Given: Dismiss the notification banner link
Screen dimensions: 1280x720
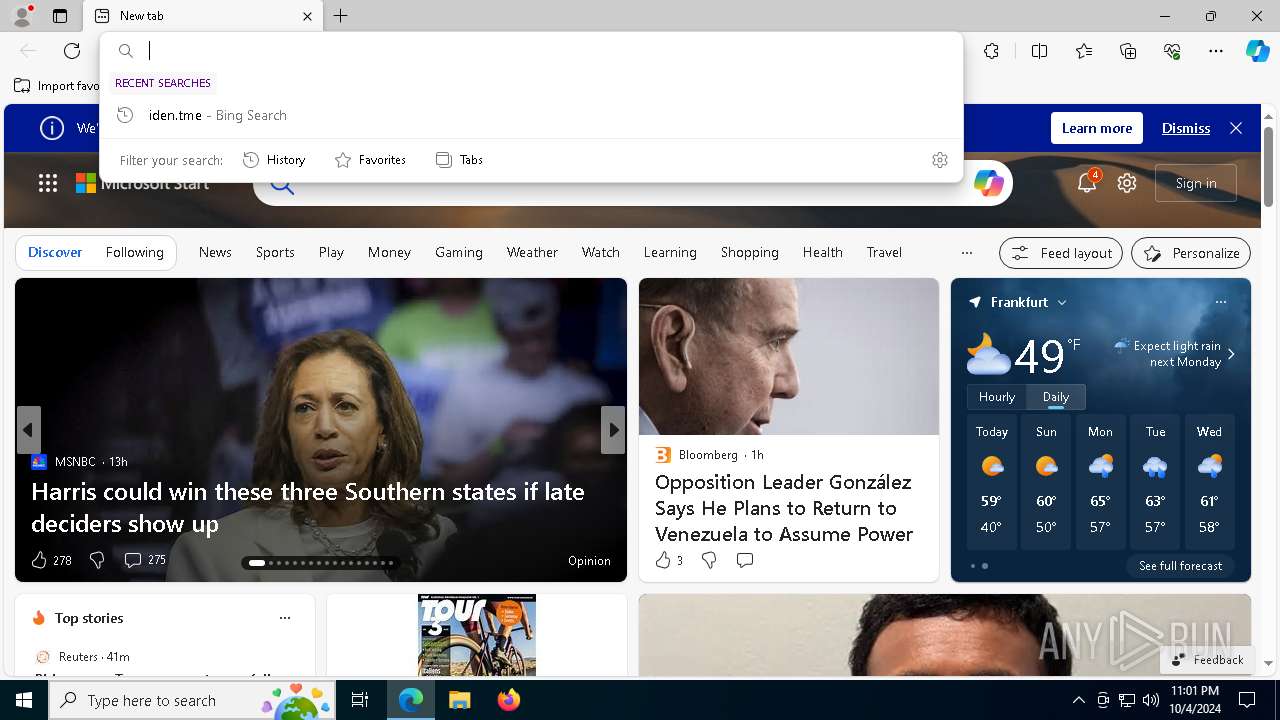Looking at the screenshot, I should point(1185,128).
